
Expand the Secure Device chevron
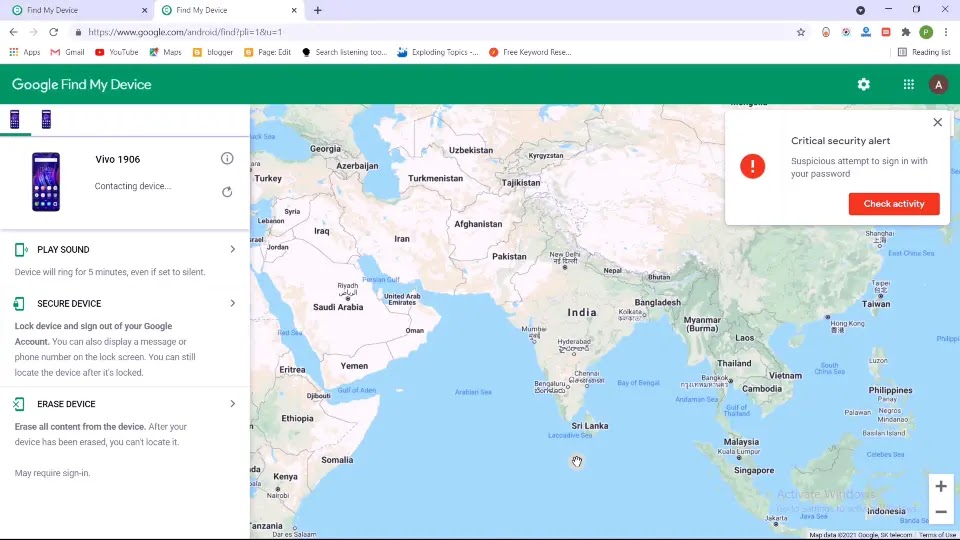(x=233, y=303)
